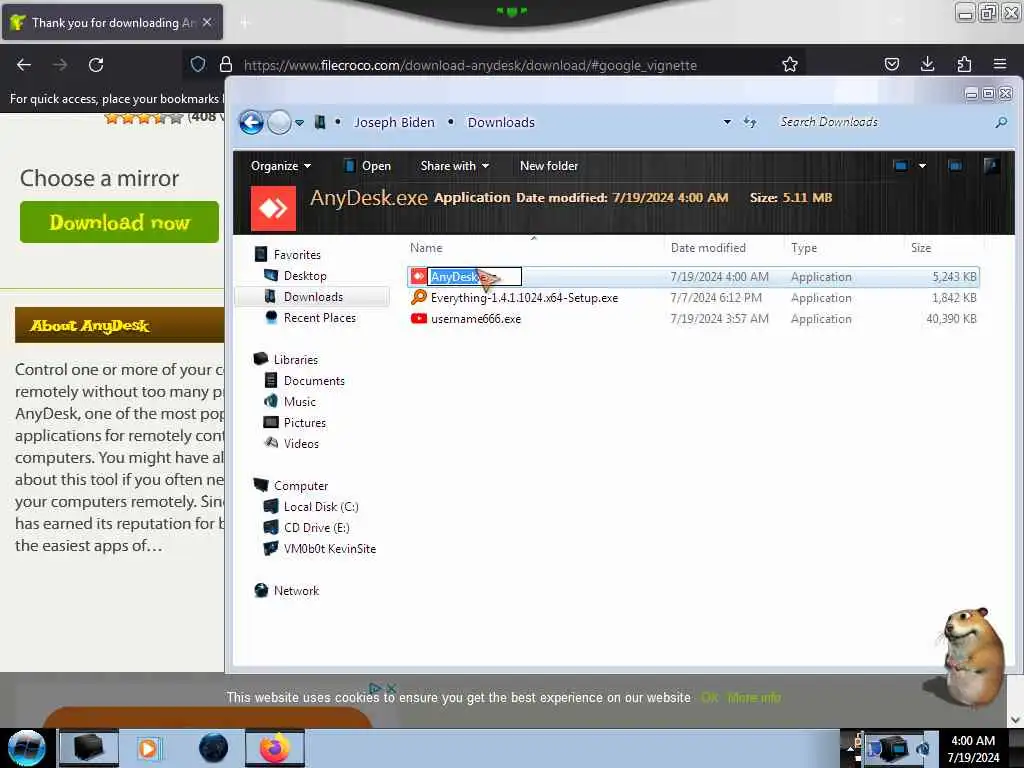Open Recent Places
1024x768 pixels.
pos(320,317)
